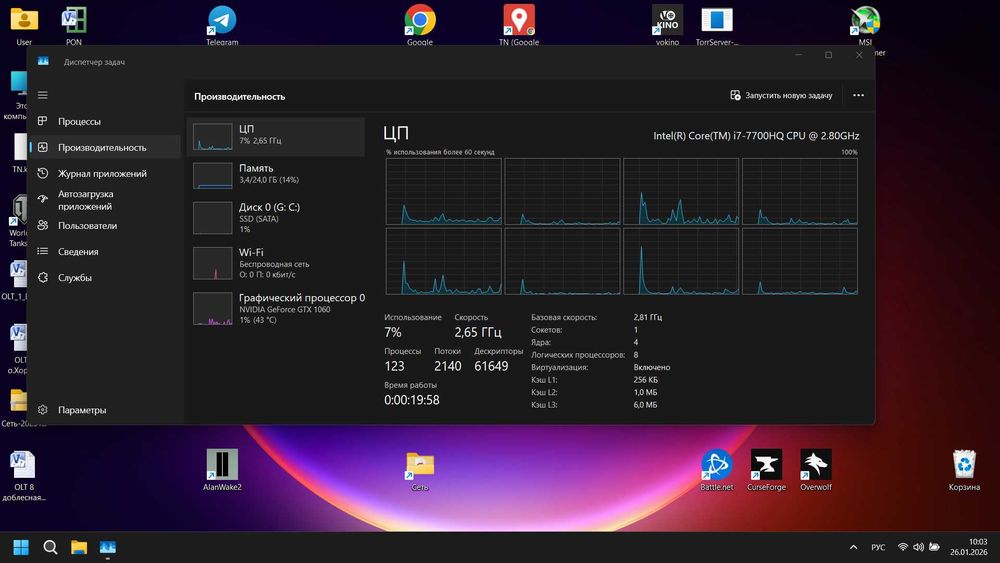Expand the hidden tray icons chevron

pos(853,547)
